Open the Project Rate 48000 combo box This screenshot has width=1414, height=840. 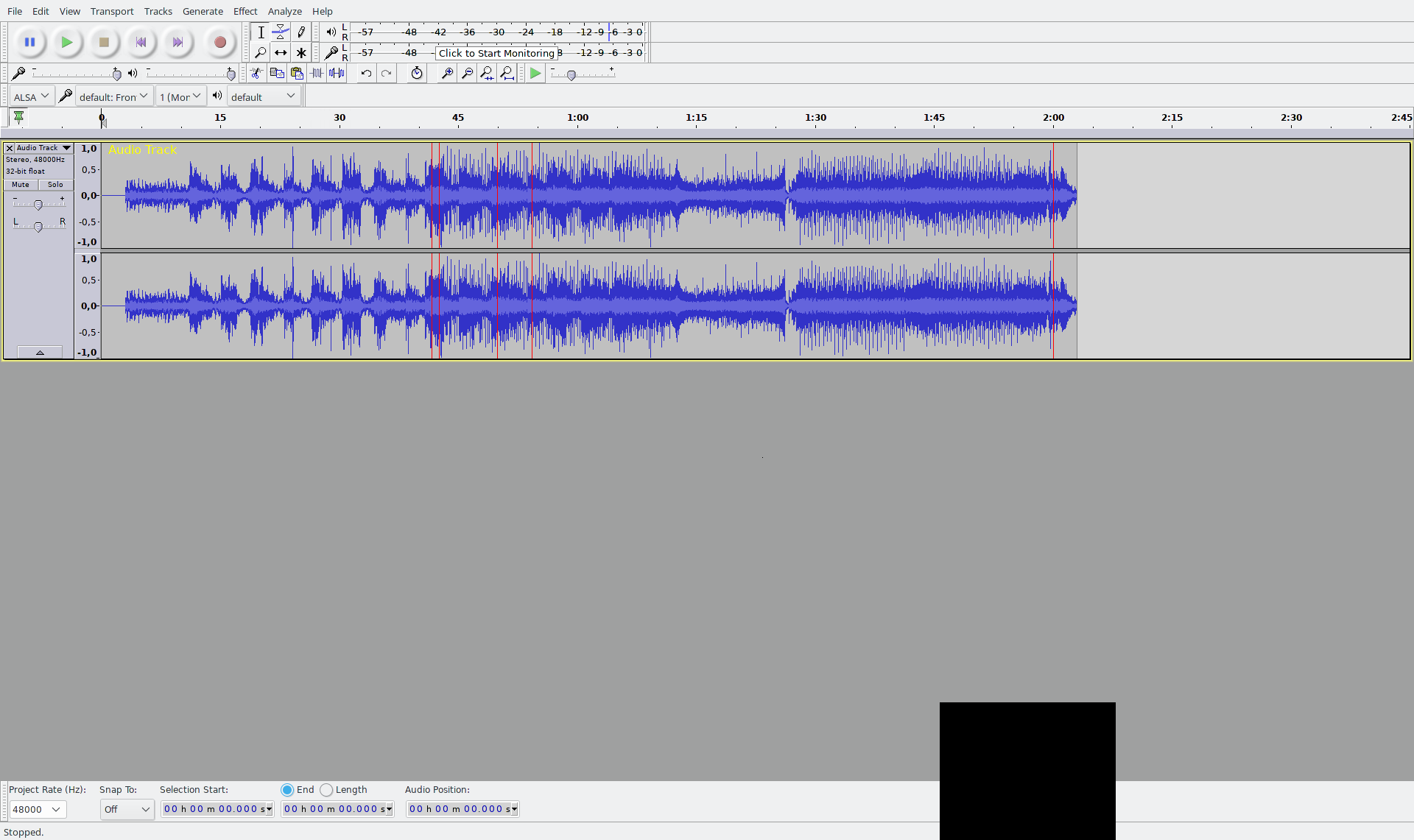click(x=38, y=809)
